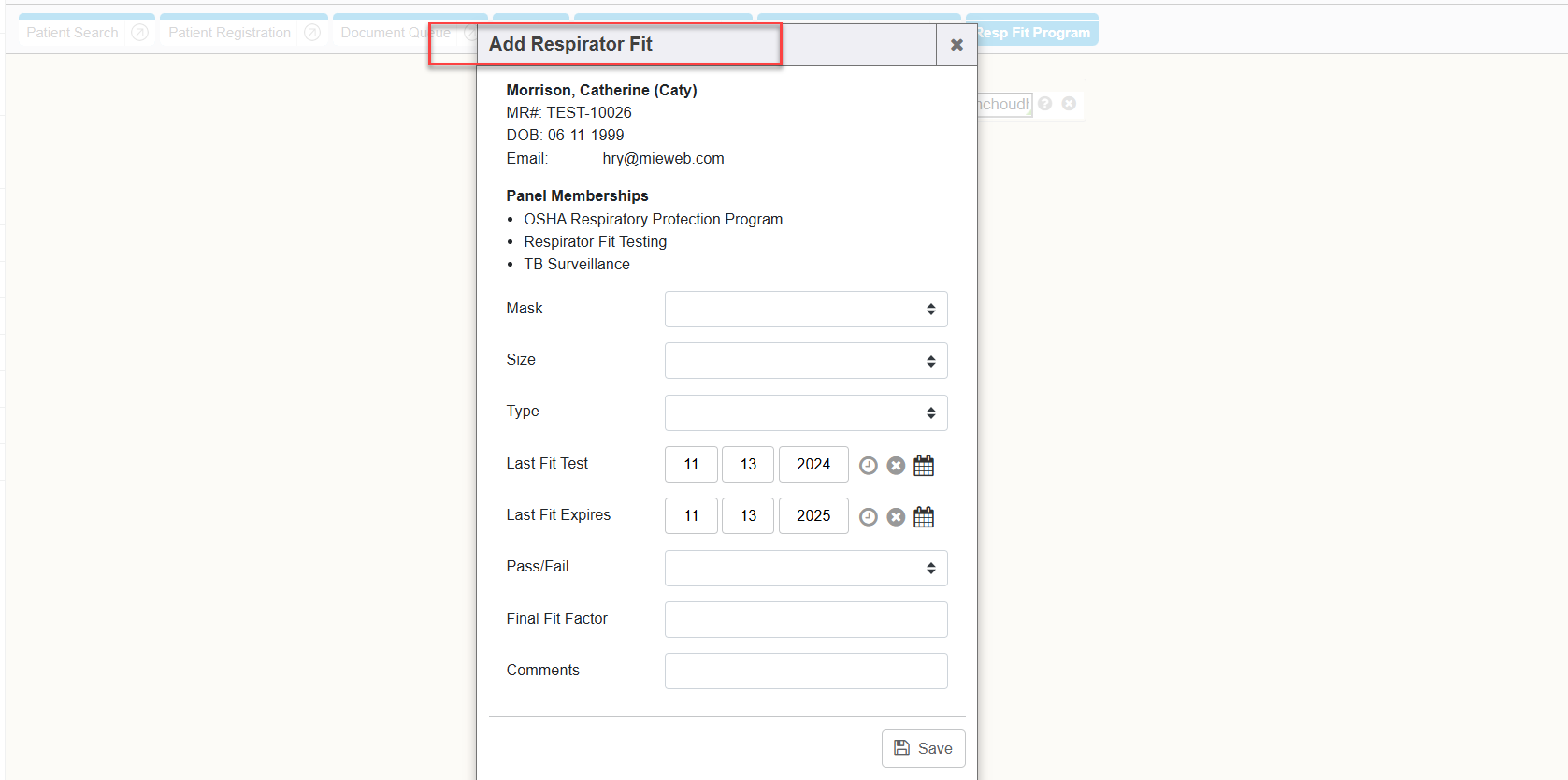The image size is (1568, 780).
Task: Set Last Fit Test to current time via clock icon
Action: pos(868,466)
